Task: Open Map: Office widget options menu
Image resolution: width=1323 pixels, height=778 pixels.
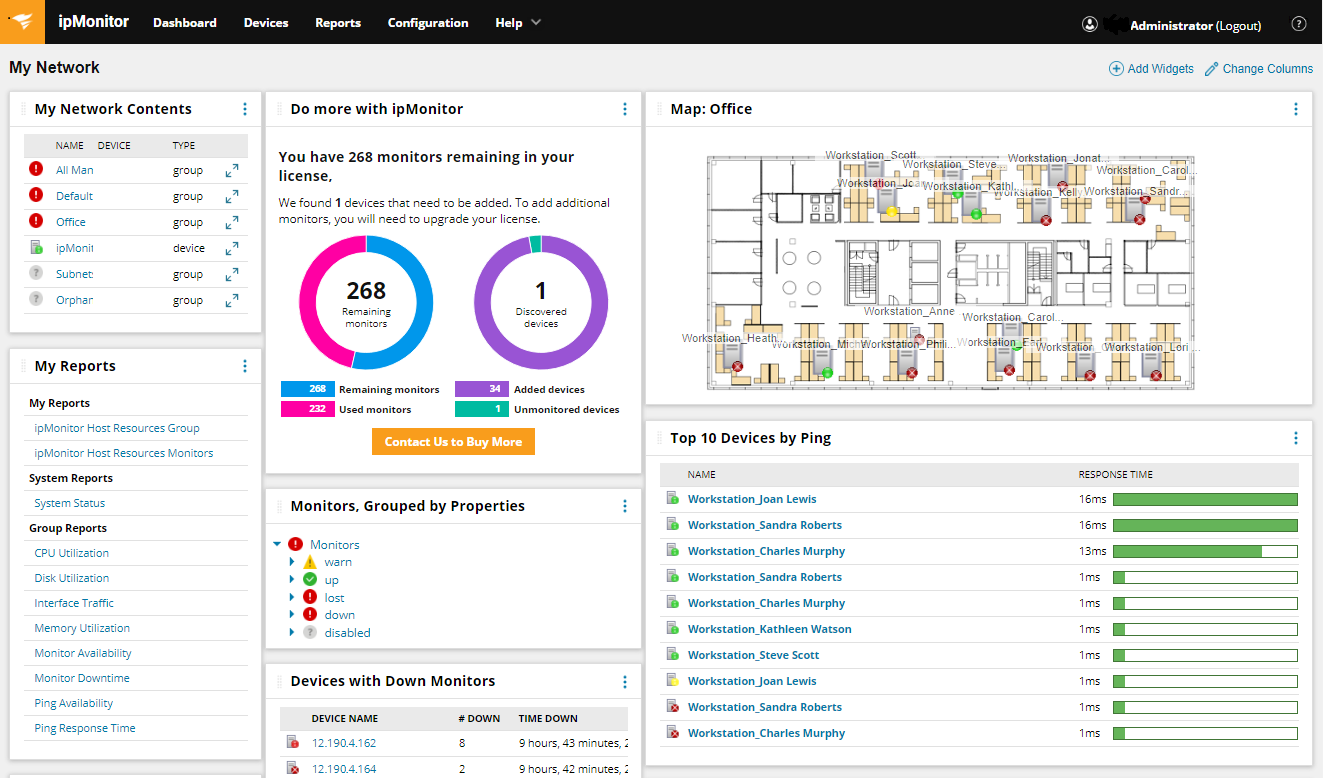Action: [1296, 109]
